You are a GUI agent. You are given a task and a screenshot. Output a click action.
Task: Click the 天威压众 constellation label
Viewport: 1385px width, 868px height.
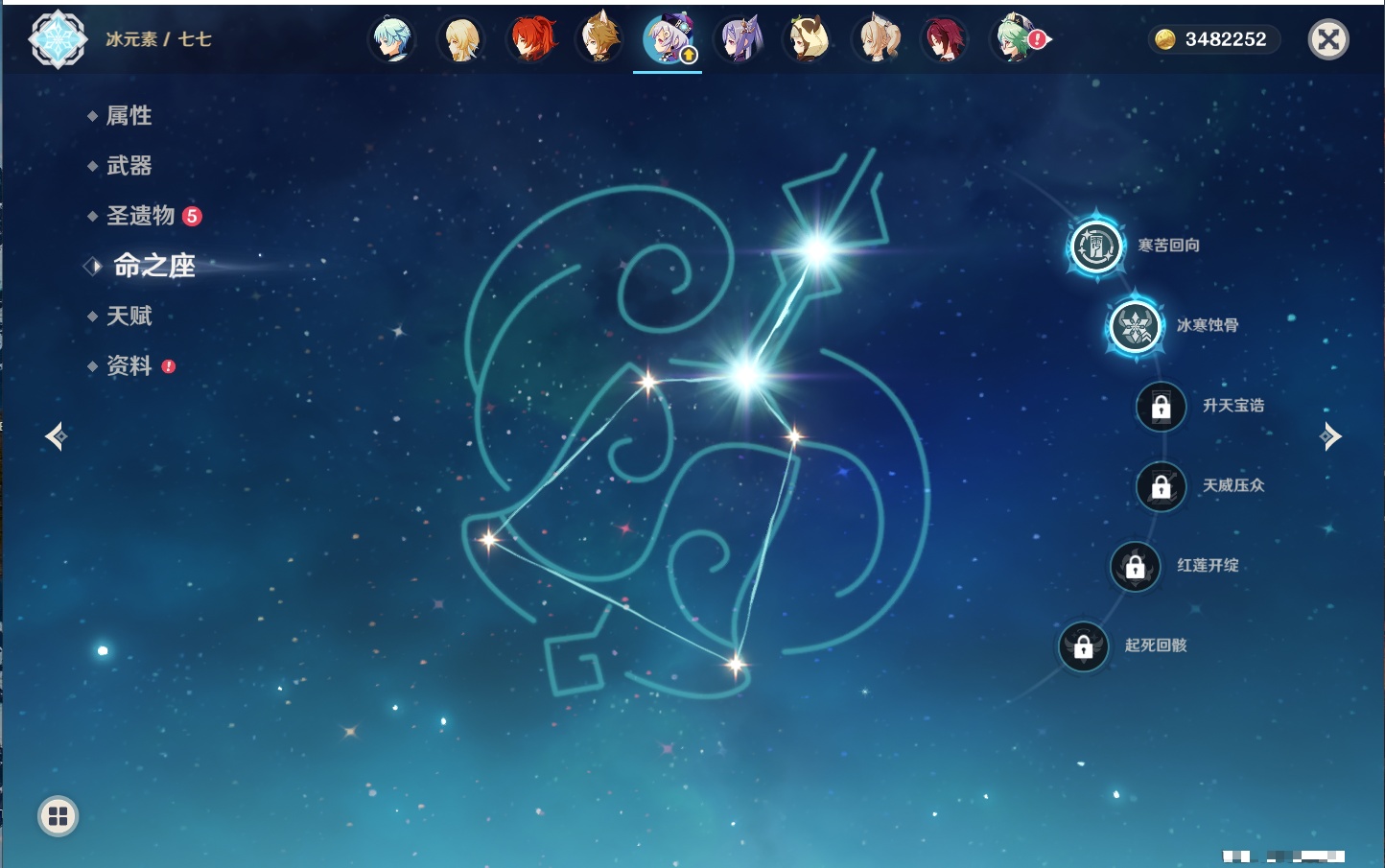[1233, 485]
